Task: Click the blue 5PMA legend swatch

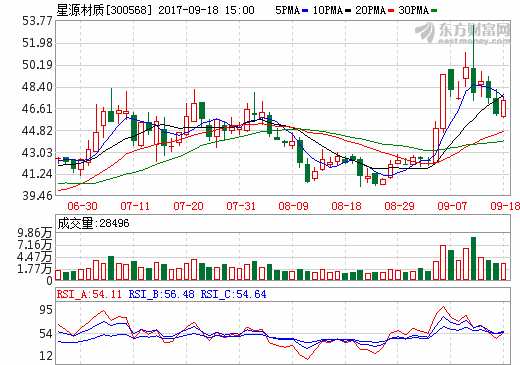Action: [305, 11]
